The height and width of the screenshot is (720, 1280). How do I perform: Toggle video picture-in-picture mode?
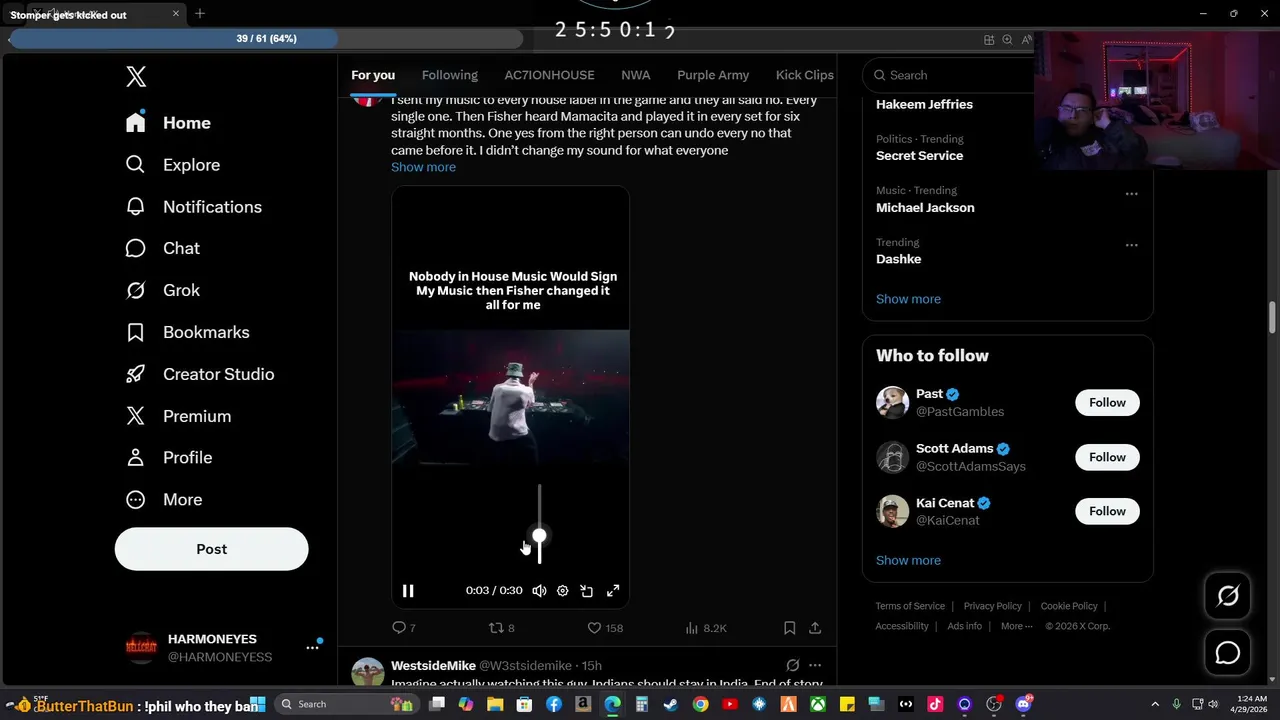click(587, 591)
